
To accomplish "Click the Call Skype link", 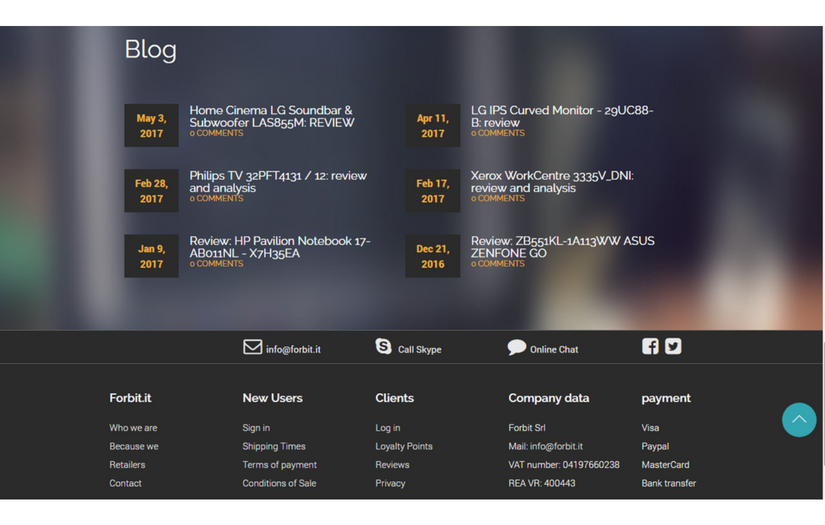I will click(419, 349).
